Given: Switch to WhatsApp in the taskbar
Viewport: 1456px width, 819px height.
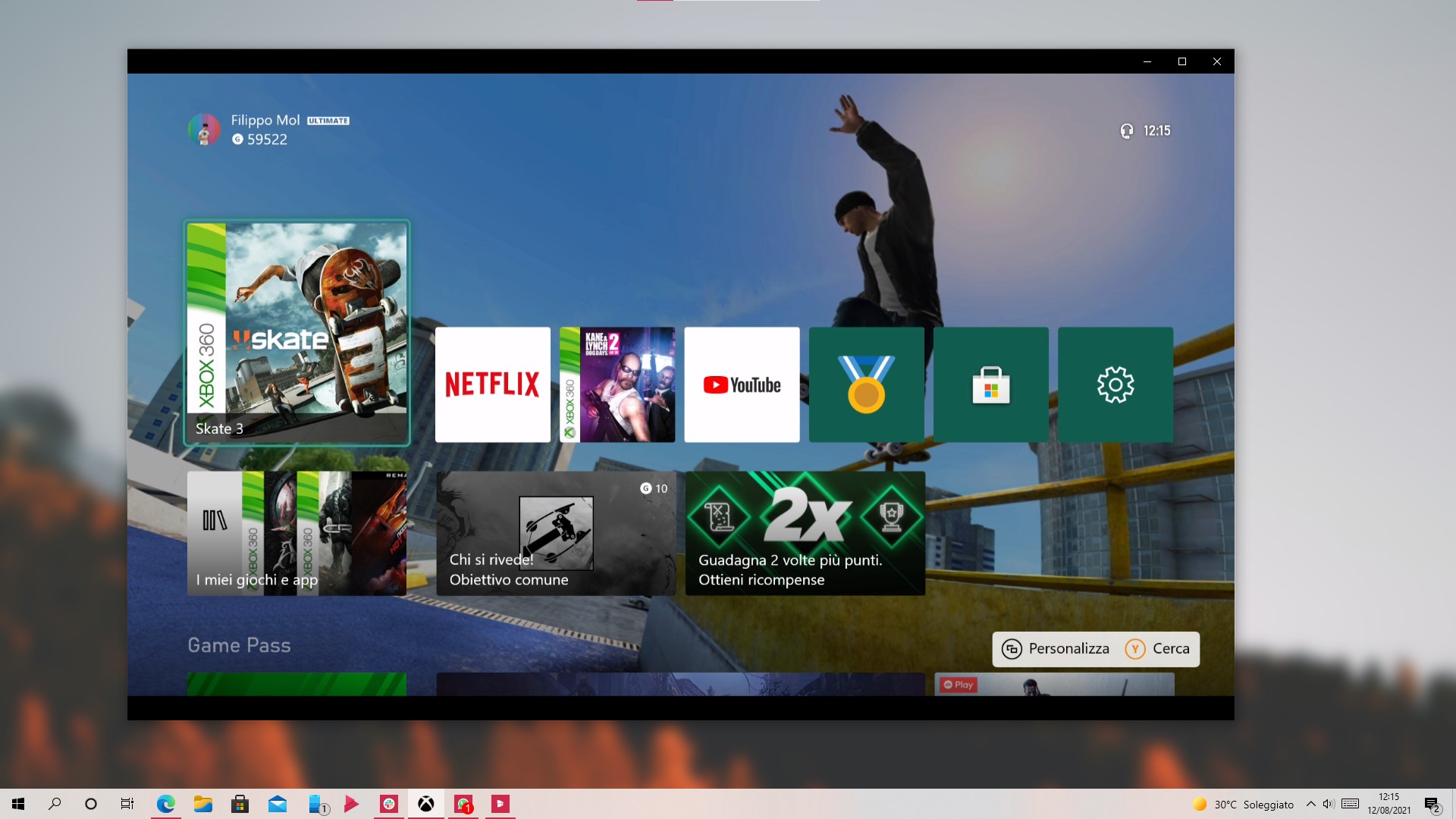Looking at the screenshot, I should pyautogui.click(x=463, y=804).
